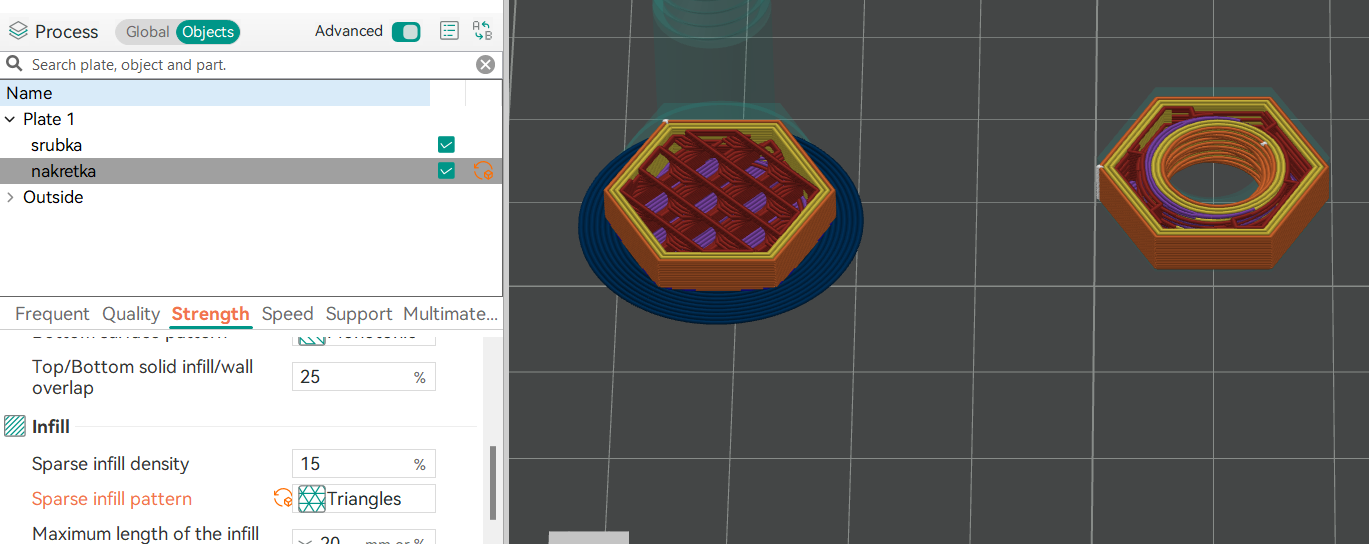The image size is (1369, 544).
Task: Select the Objects process mode button
Action: coord(208,32)
